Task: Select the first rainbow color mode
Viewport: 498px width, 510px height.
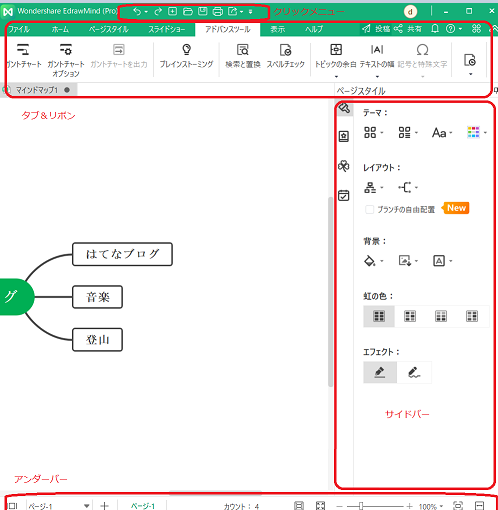Action: (379, 316)
